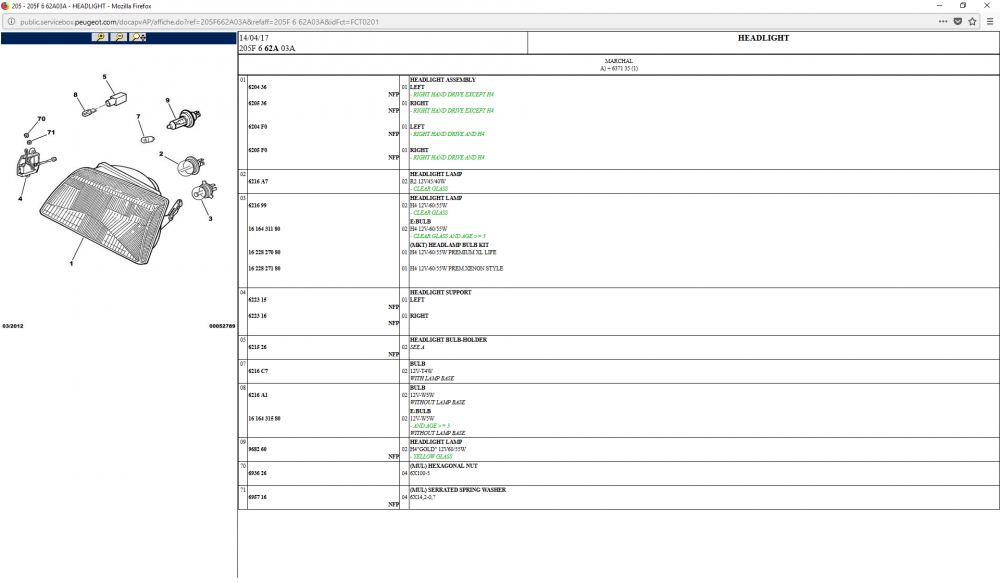Click the diagram reference 00052789
This screenshot has height=583, width=1000.
tap(222, 326)
